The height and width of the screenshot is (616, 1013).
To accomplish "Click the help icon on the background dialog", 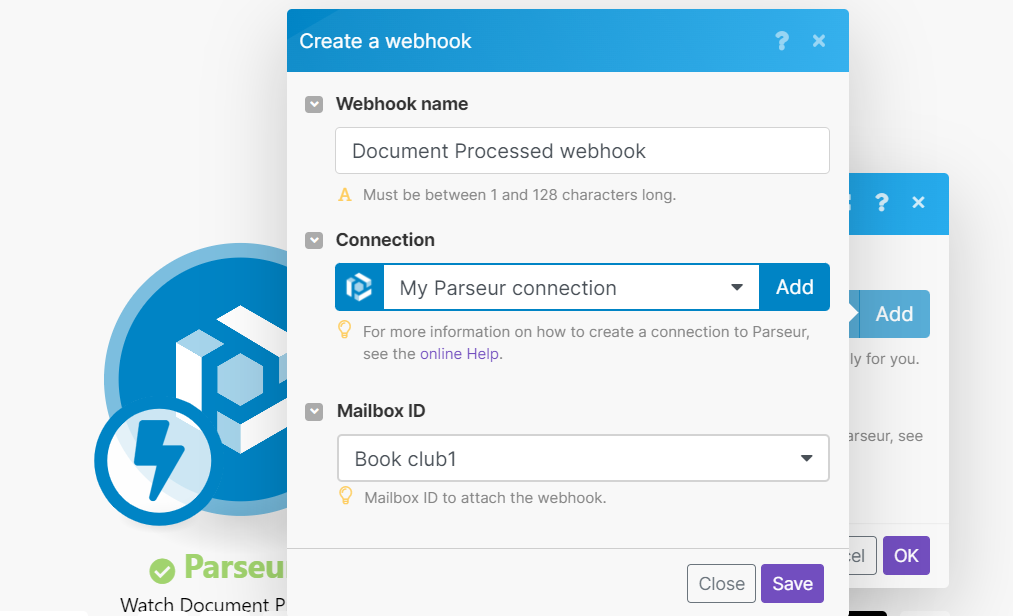I will click(x=881, y=202).
